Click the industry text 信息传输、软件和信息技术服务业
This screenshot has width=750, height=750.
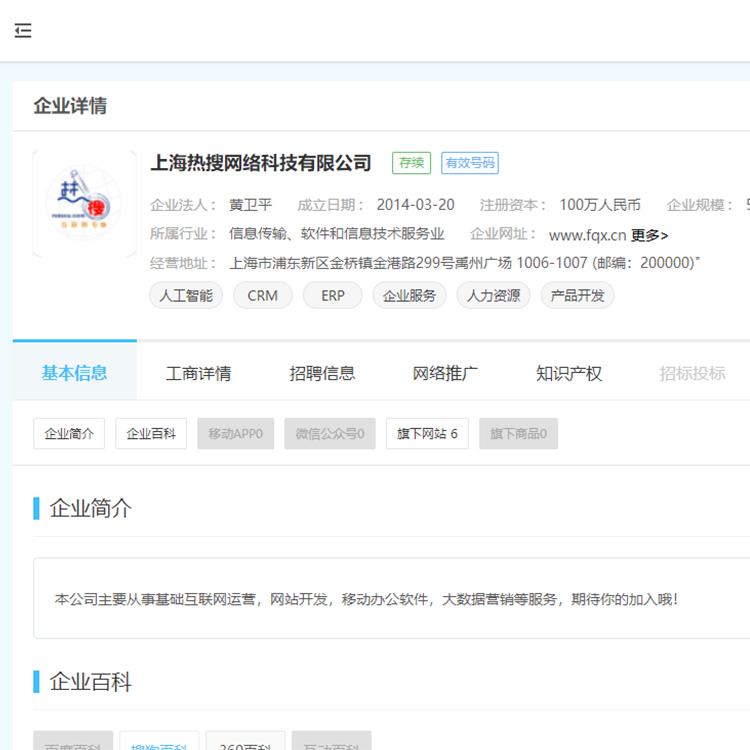click(x=337, y=233)
